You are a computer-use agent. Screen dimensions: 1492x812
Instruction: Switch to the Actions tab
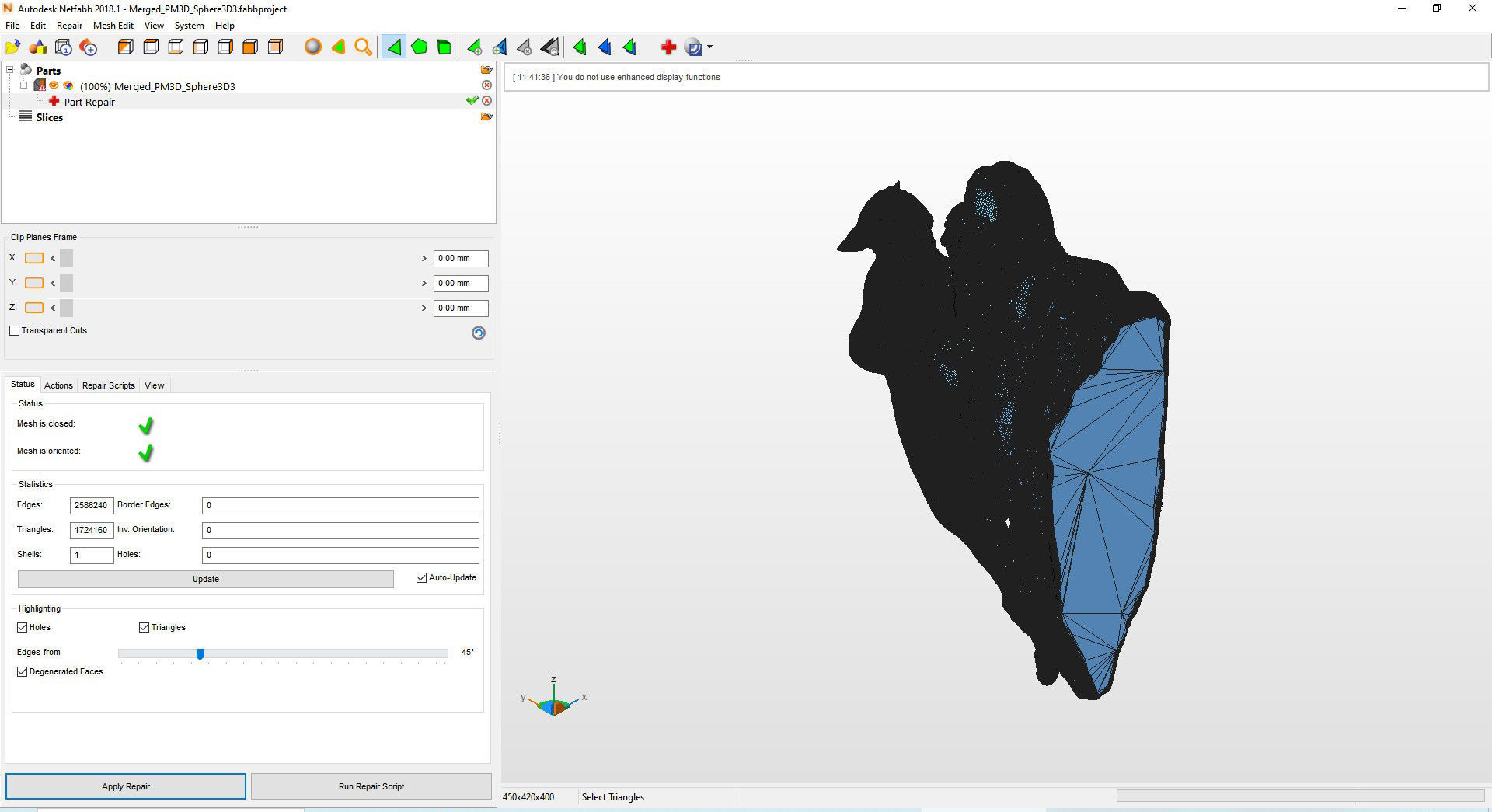[x=58, y=385]
